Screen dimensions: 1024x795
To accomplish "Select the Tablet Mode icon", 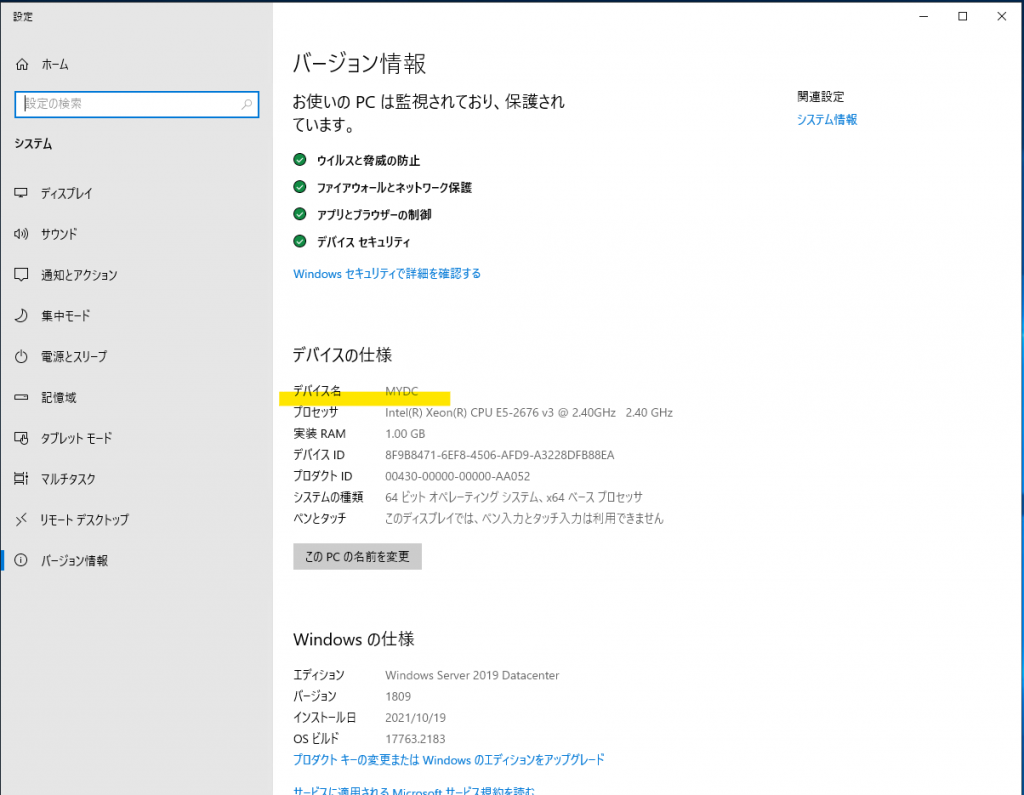I will (22, 438).
